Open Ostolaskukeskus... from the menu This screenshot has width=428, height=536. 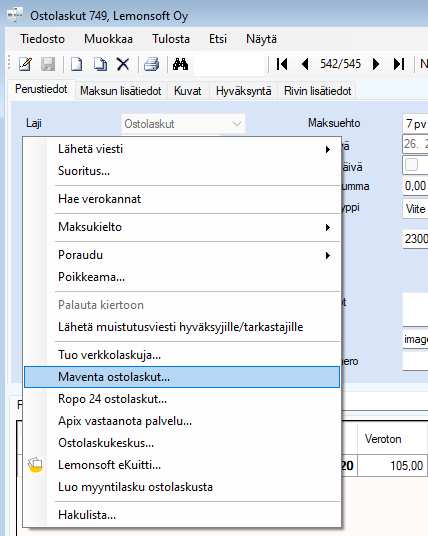tap(182, 443)
